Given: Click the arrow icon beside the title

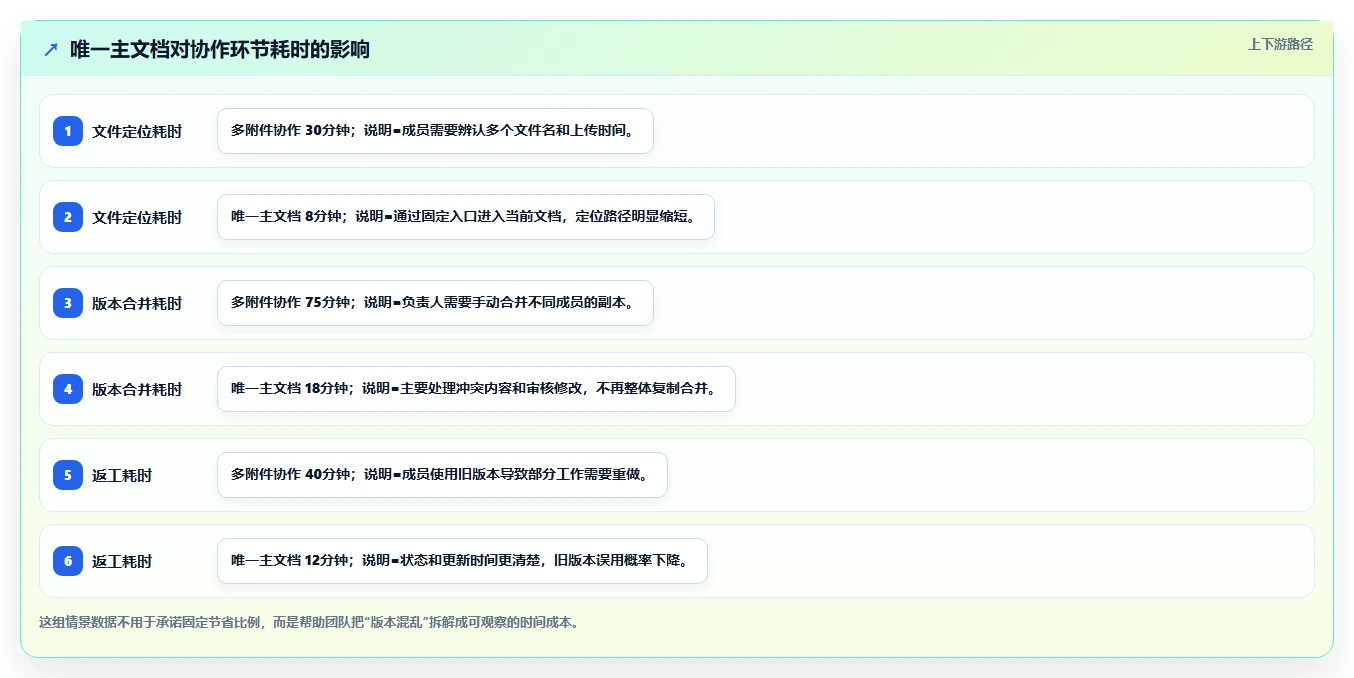Looking at the screenshot, I should tap(51, 50).
